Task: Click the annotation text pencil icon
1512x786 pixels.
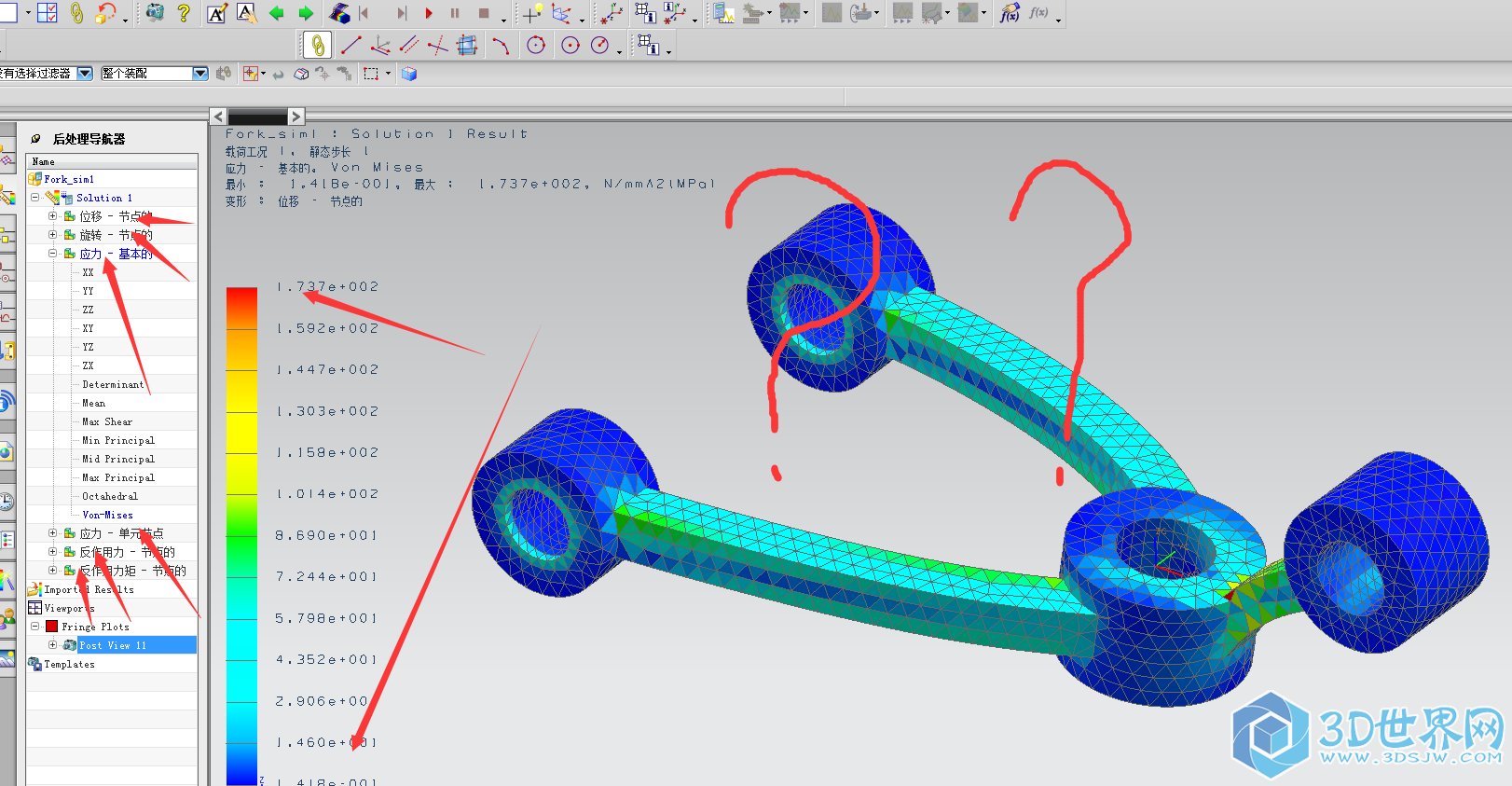Action: pyautogui.click(x=217, y=13)
